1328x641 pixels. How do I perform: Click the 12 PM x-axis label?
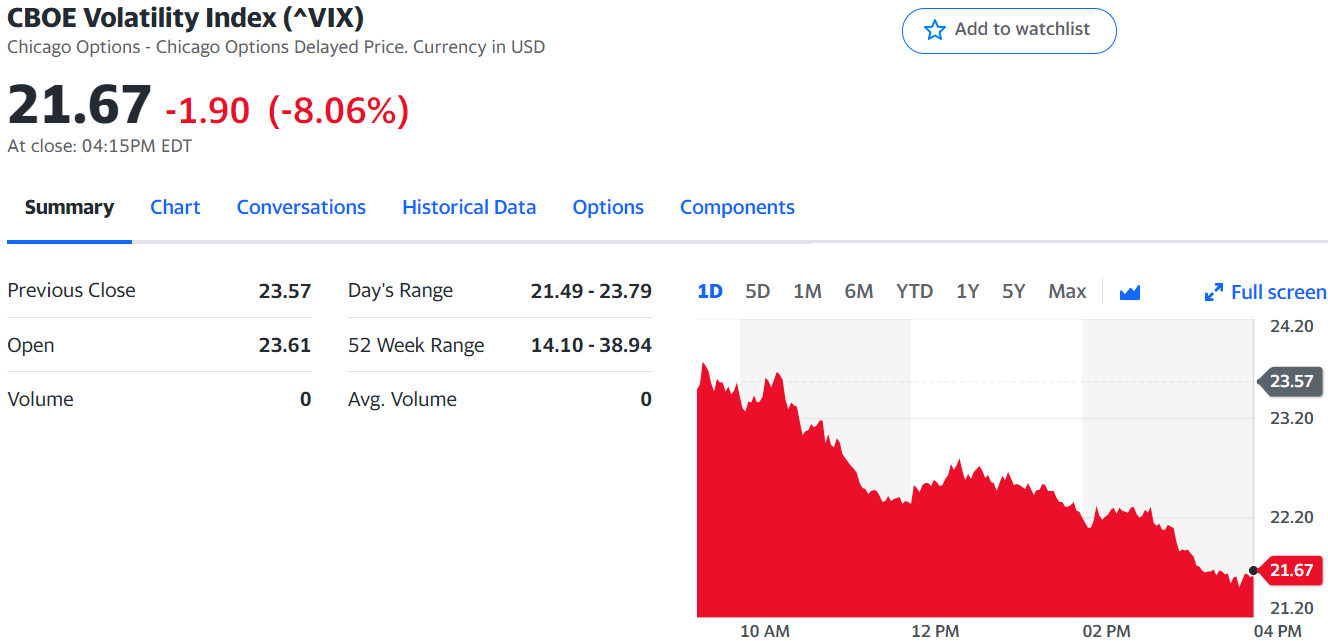click(x=935, y=631)
